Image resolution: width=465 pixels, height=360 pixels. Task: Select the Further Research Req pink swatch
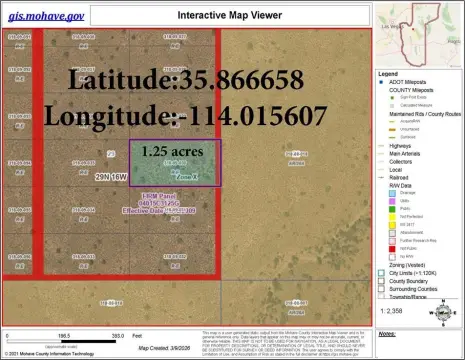392,241
